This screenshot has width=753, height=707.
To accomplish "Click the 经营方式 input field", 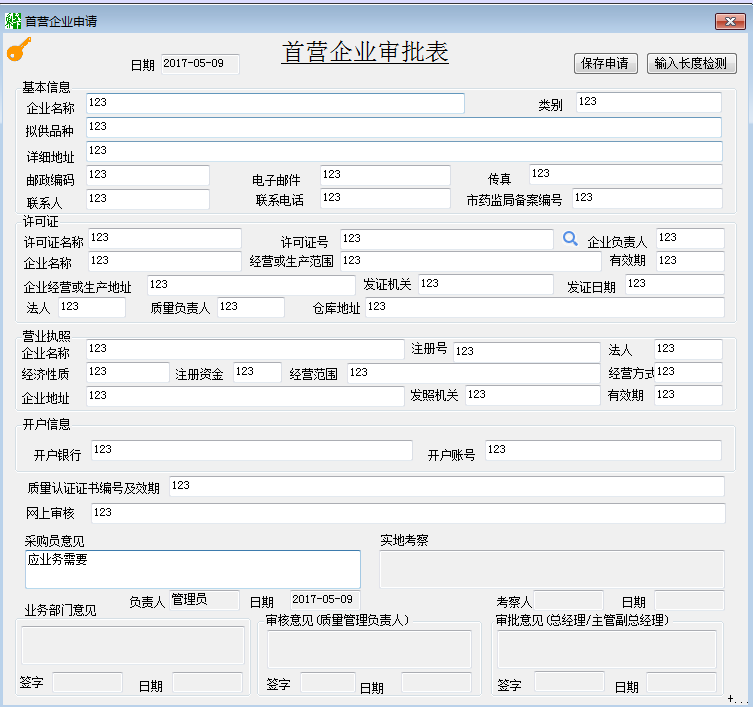I will (x=688, y=372).
